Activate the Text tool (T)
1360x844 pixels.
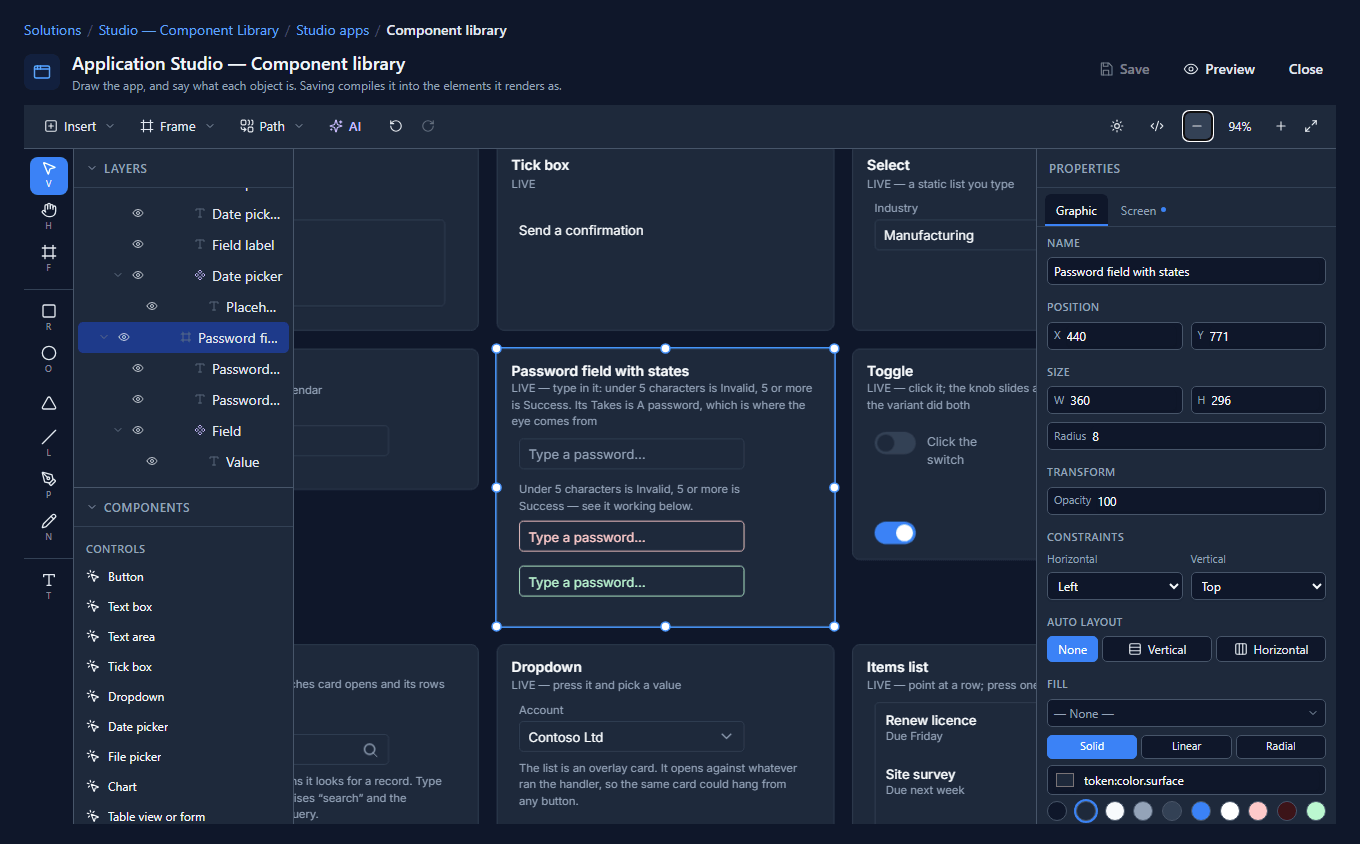[49, 585]
